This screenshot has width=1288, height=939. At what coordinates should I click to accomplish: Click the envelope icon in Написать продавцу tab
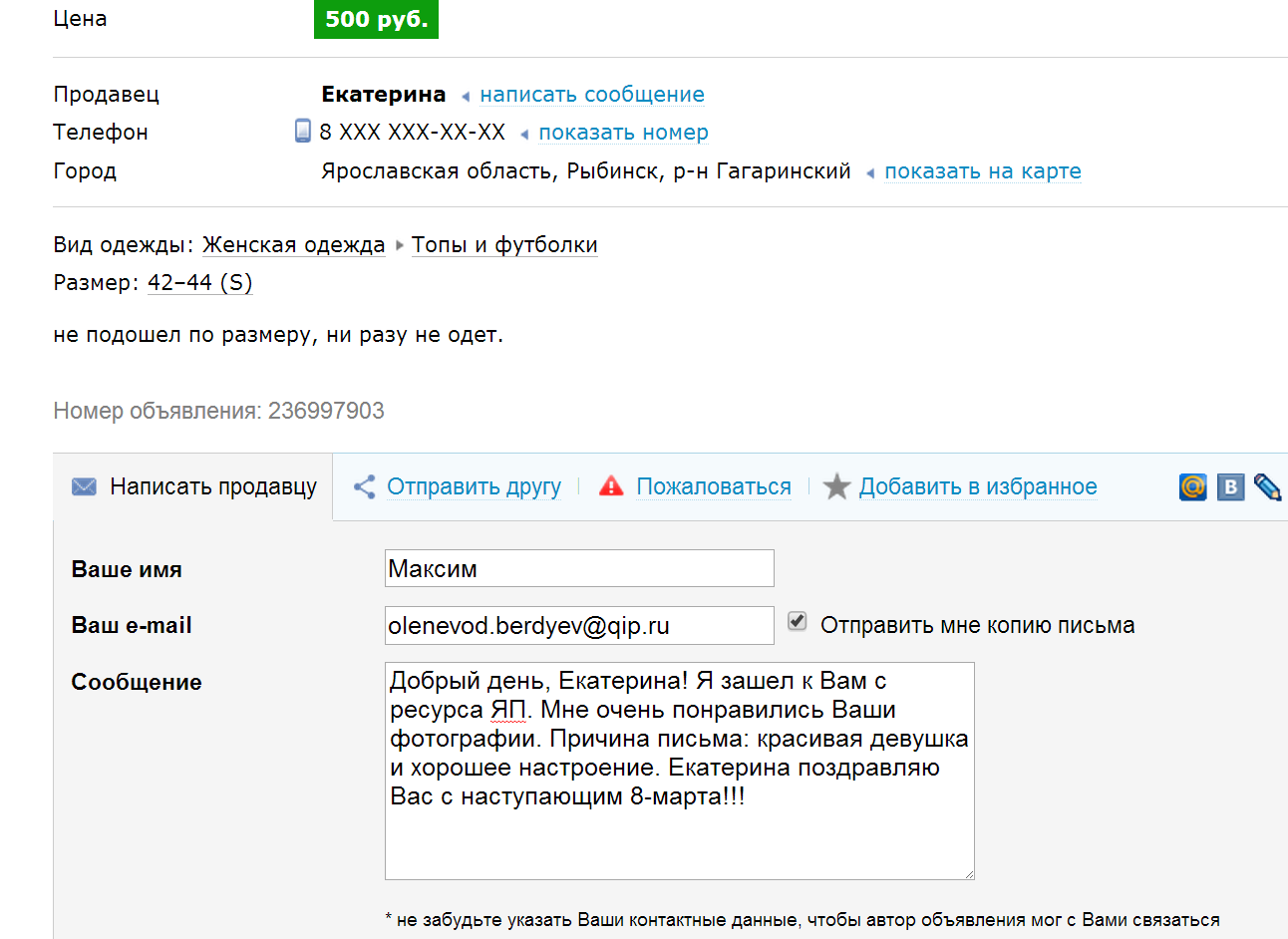coord(85,486)
